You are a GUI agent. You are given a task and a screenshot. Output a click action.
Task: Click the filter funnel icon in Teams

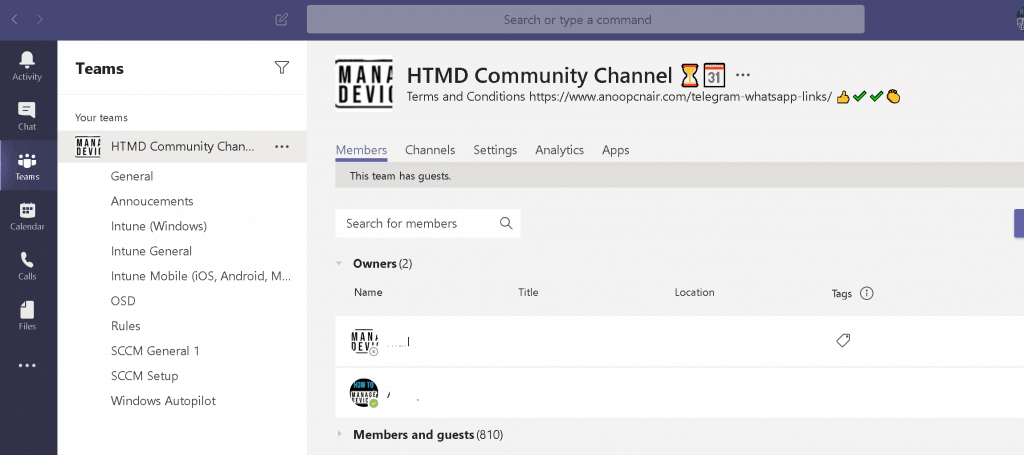point(281,67)
